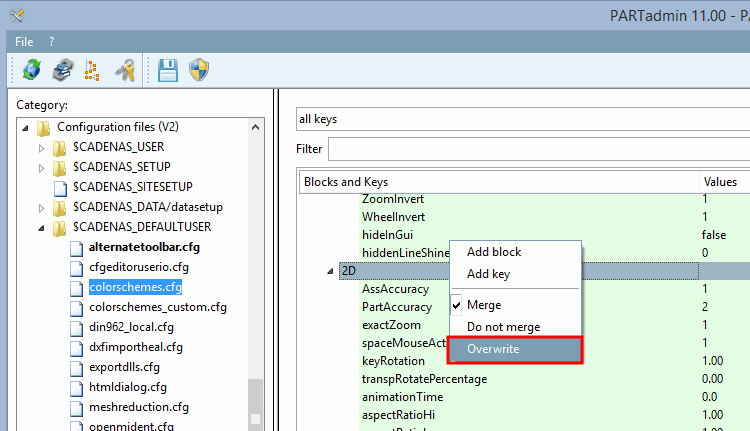Click category tree scroll up arrow
Screen dimensions: 750x431
coord(255,127)
